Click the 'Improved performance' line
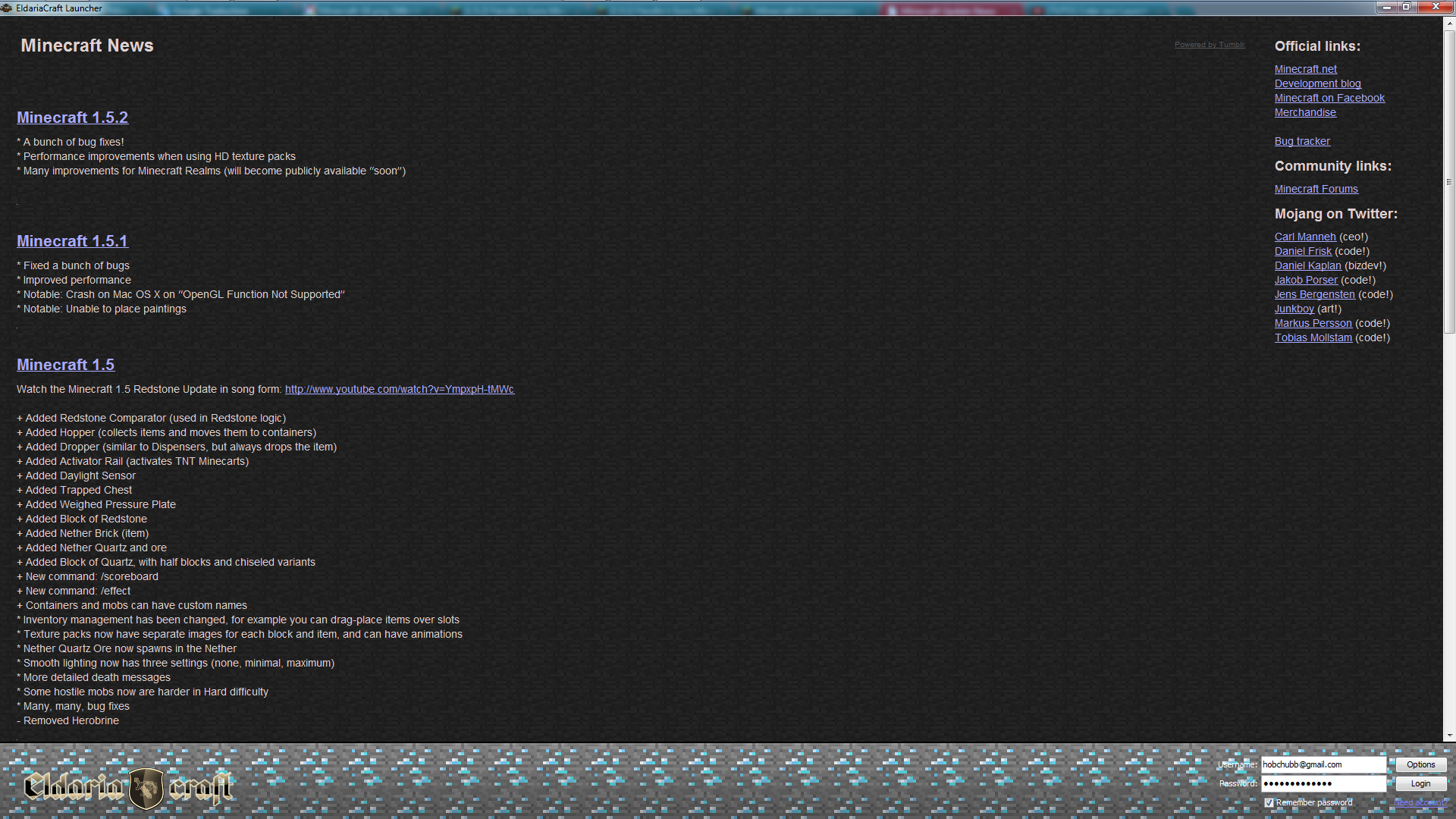Viewport: 1456px width, 819px height. (x=74, y=280)
